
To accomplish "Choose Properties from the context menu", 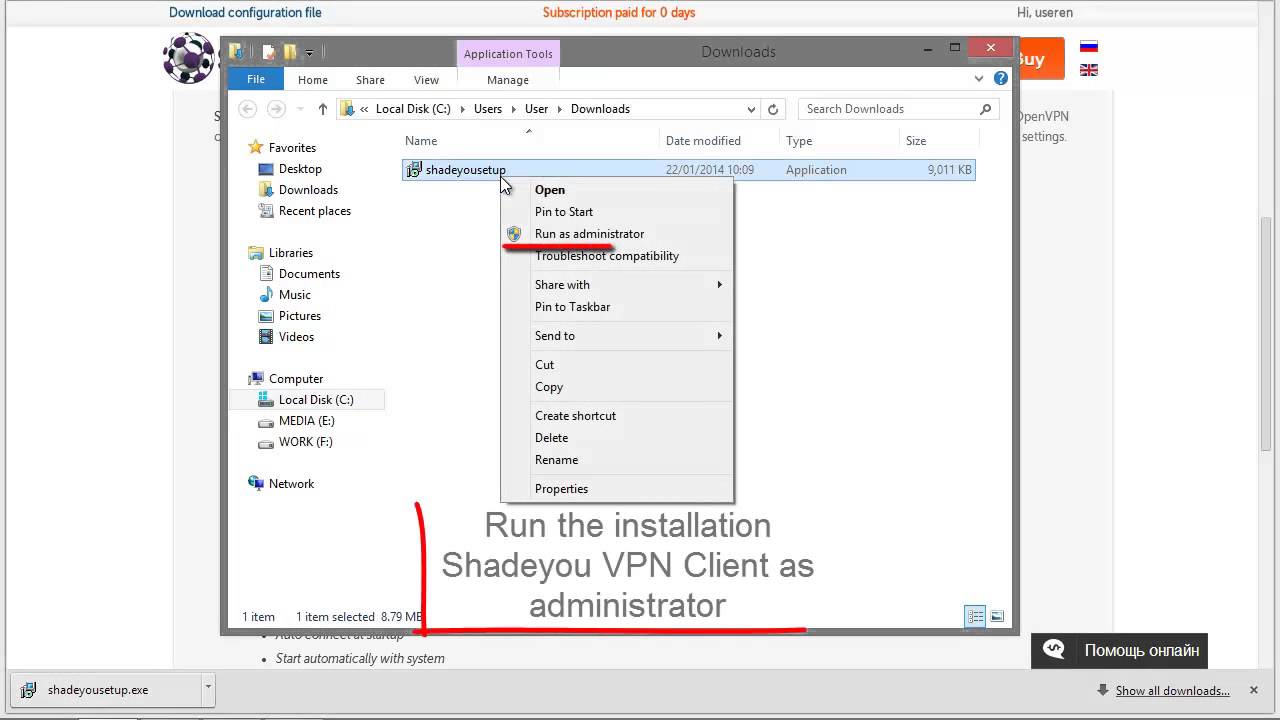I will coord(617,489).
